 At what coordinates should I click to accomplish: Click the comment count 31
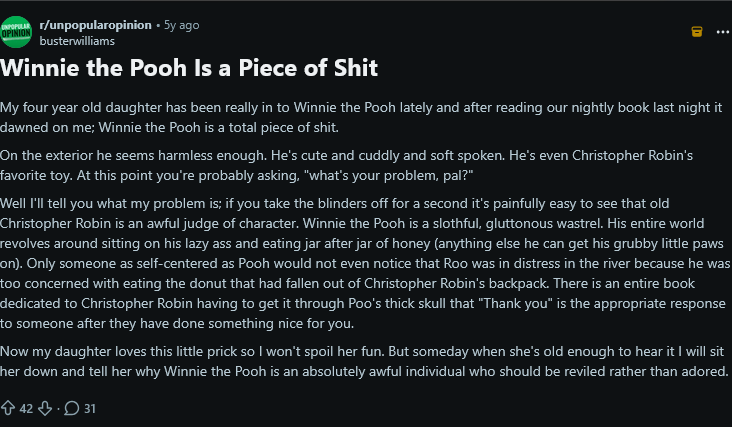(89, 407)
